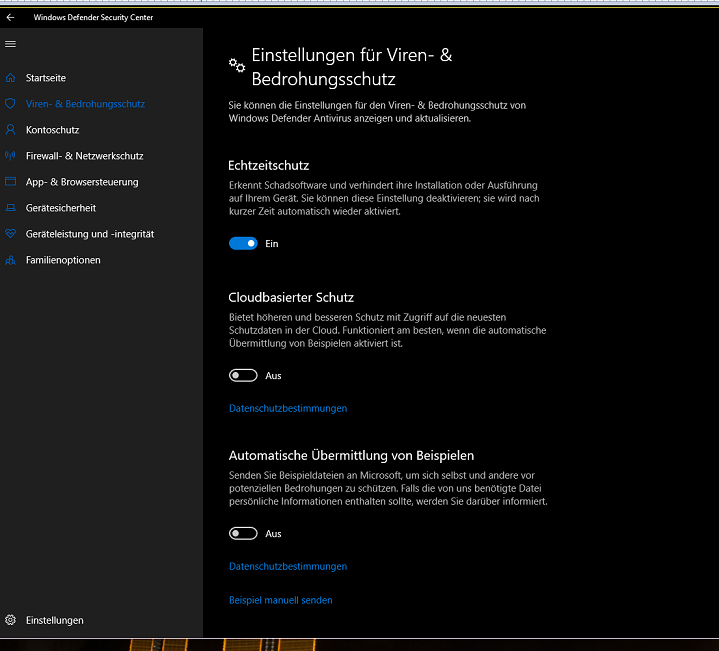
Task: Click the Echtzeitschutz section heading
Action: tap(269, 166)
